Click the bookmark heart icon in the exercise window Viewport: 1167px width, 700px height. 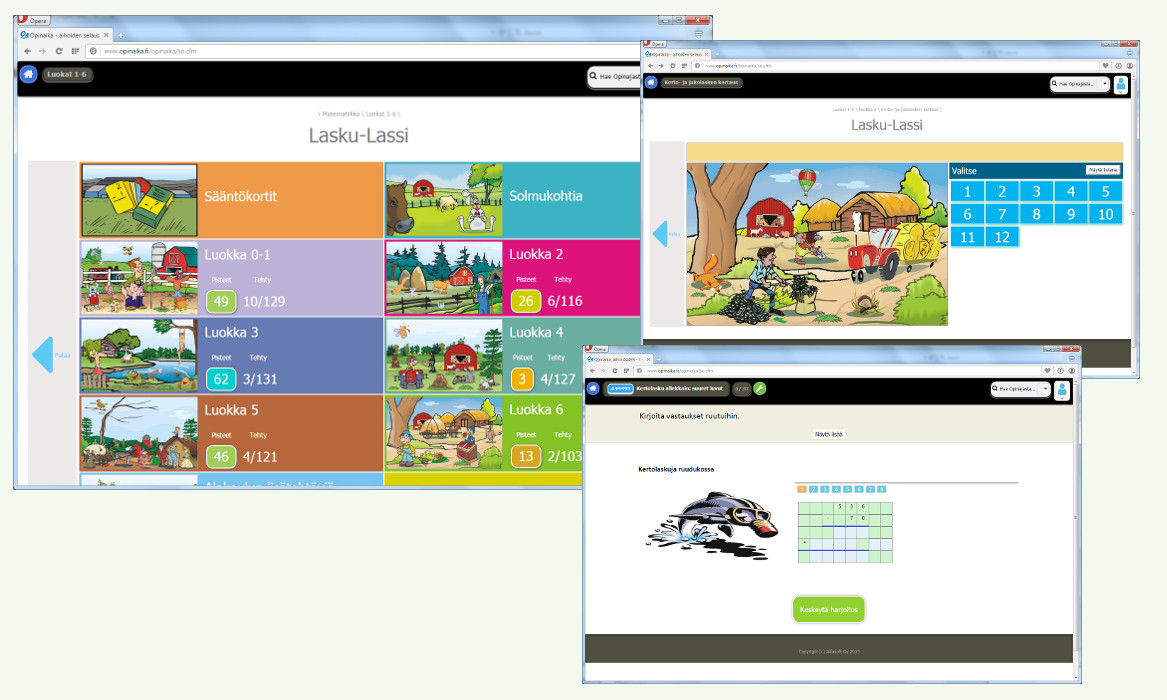tap(1047, 370)
